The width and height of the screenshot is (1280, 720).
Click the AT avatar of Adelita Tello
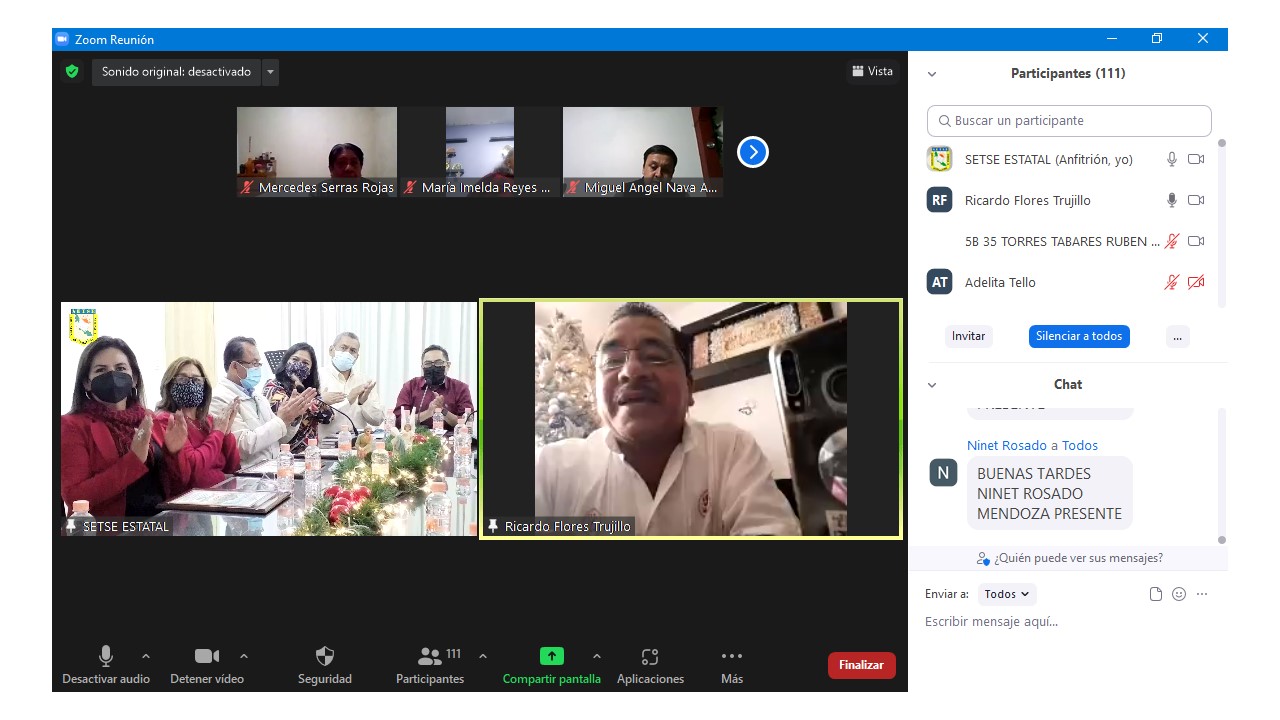[939, 282]
